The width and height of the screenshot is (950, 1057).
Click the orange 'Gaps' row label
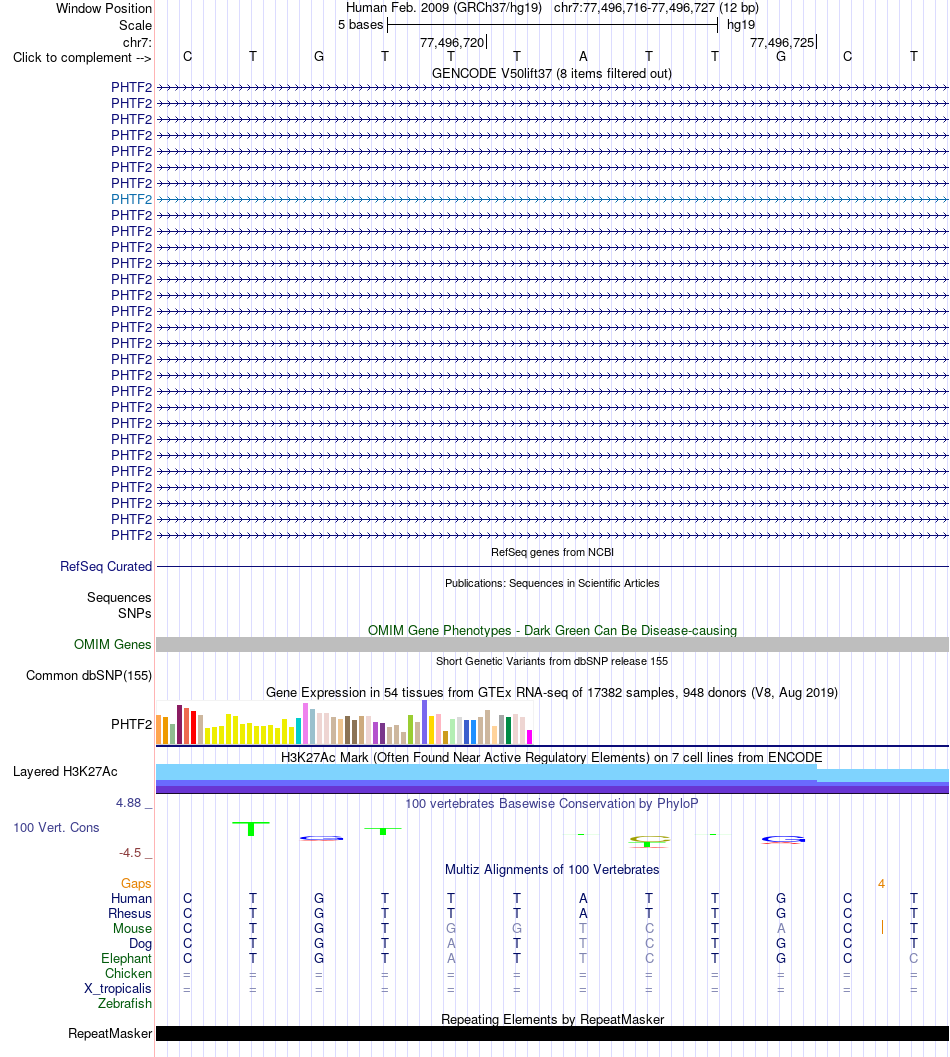(136, 884)
